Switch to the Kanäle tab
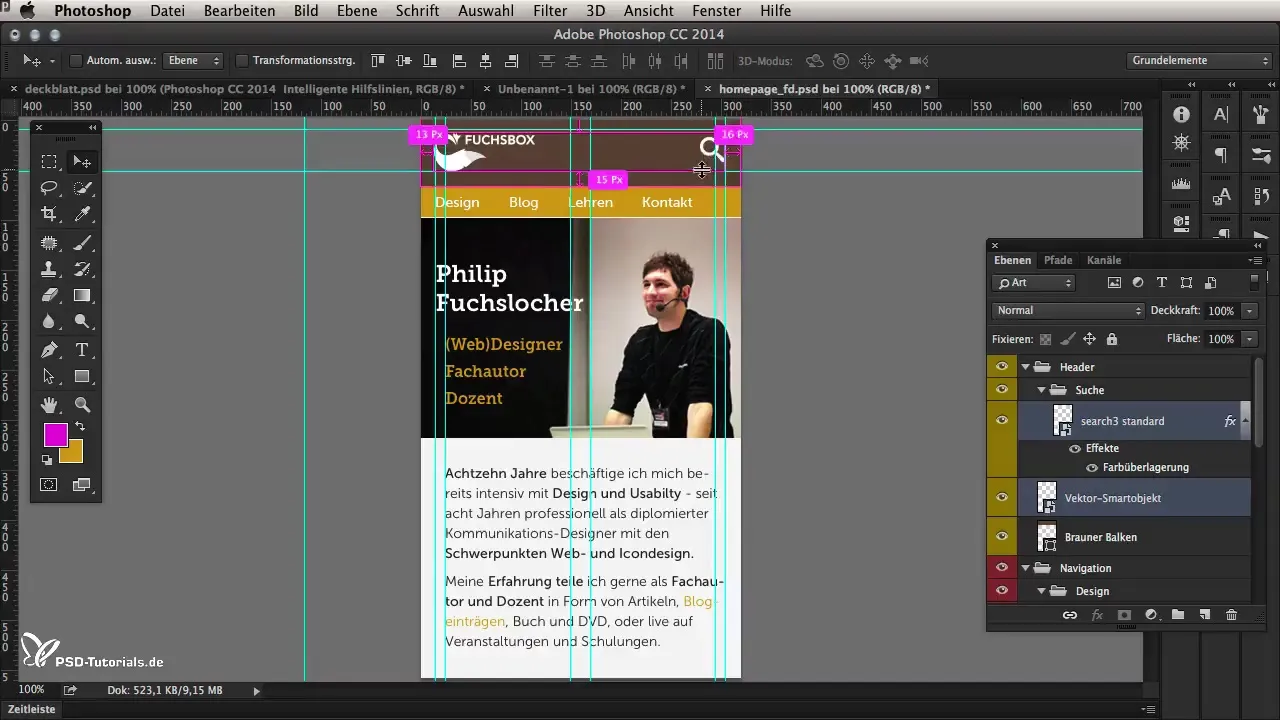This screenshot has width=1280, height=720. tap(1104, 260)
